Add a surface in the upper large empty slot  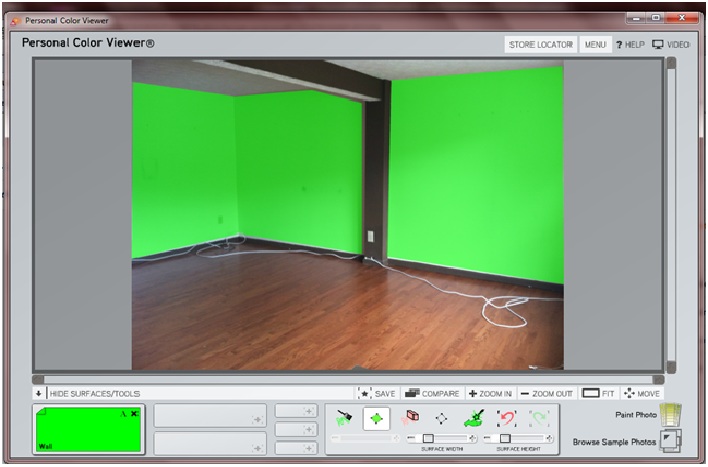[210, 416]
